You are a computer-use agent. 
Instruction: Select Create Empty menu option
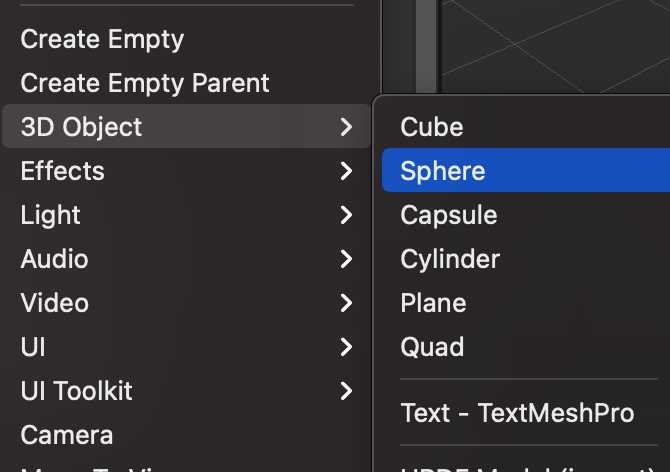(x=102, y=39)
